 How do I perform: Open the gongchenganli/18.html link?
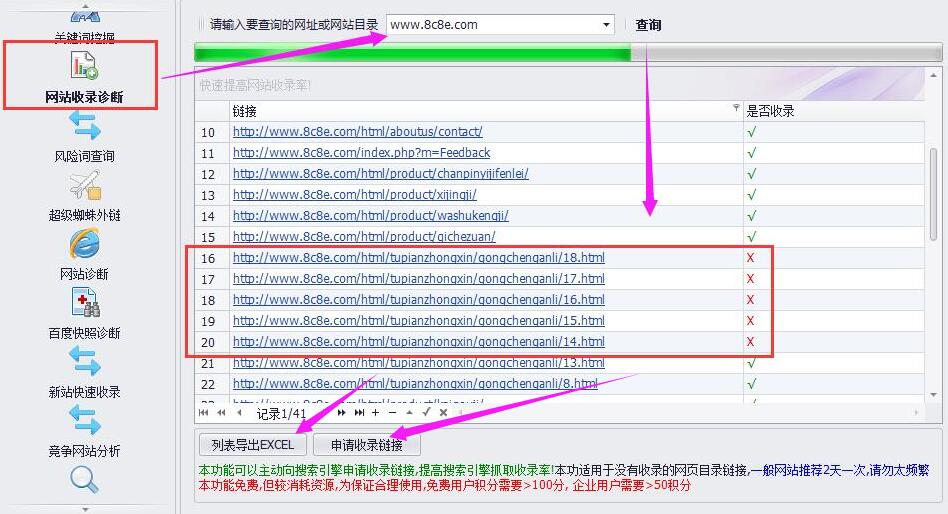(418, 258)
